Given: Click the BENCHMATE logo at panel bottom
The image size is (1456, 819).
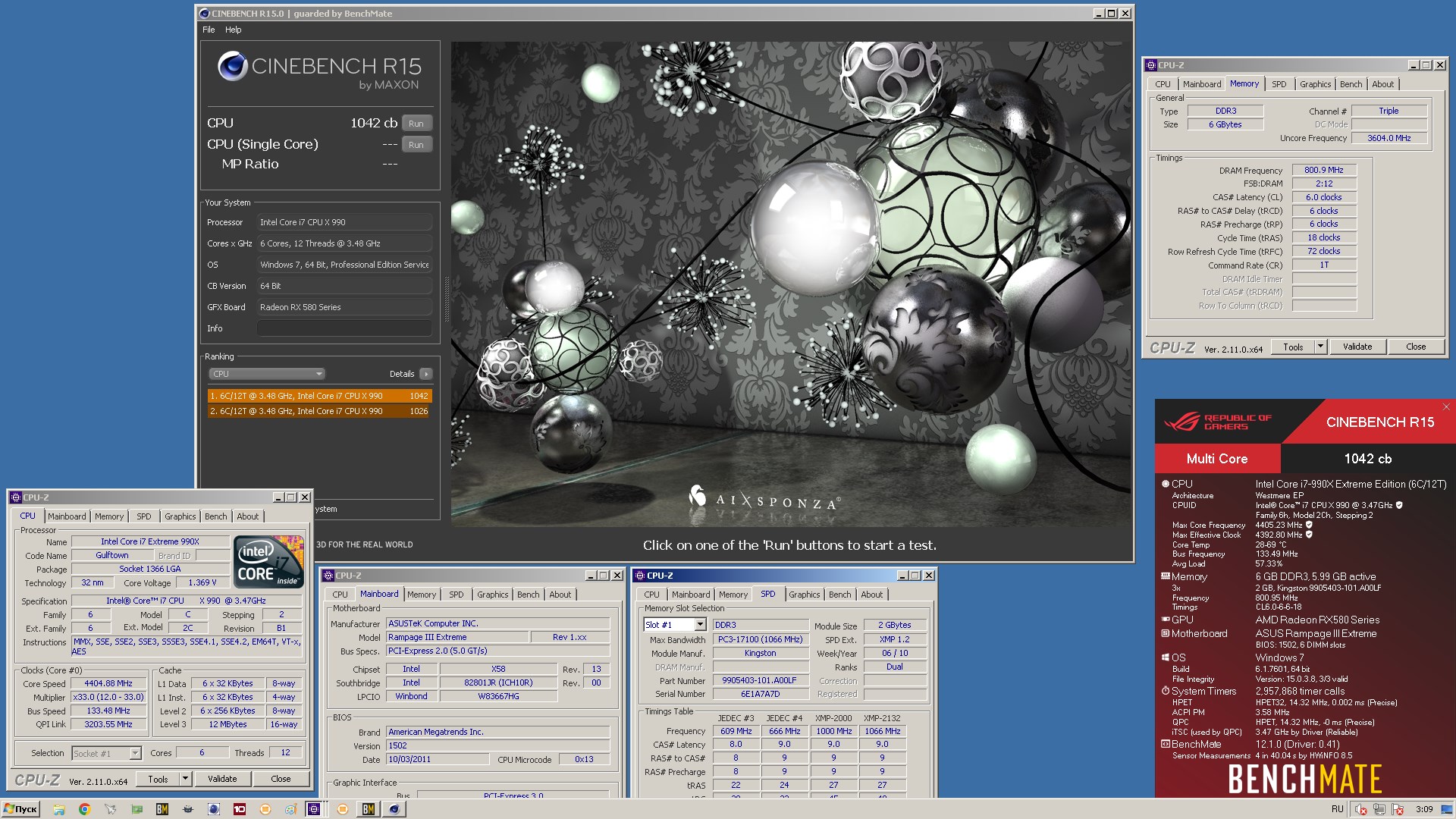Looking at the screenshot, I should 1304,779.
